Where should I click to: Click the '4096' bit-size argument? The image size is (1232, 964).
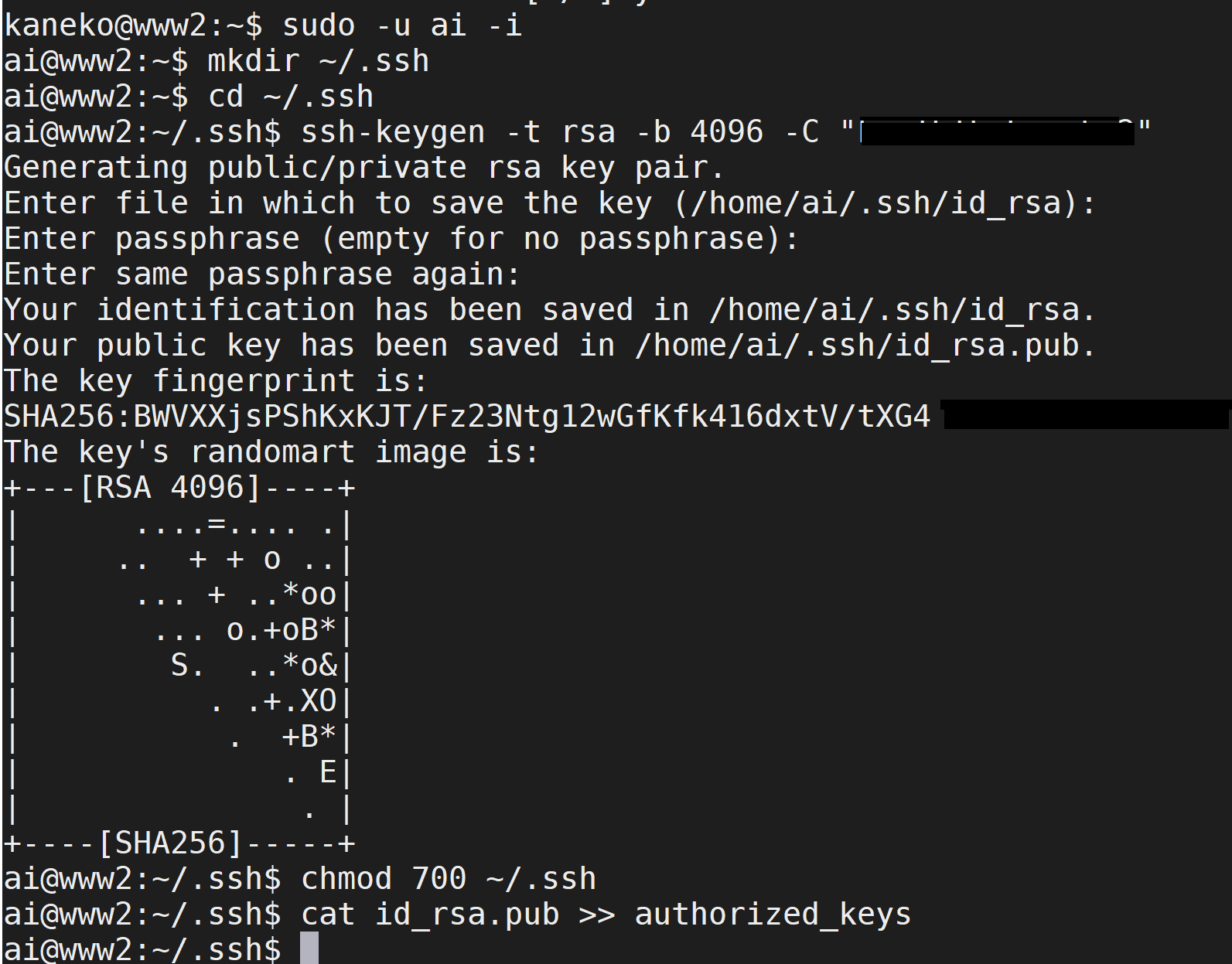(727, 132)
